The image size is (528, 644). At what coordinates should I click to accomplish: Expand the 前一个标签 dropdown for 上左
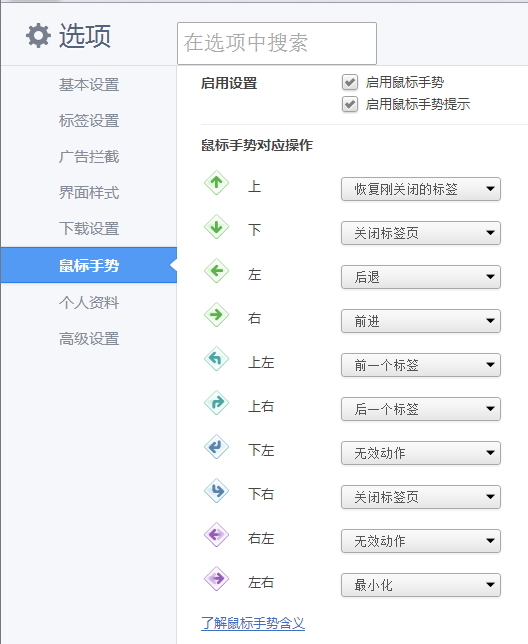tap(421, 365)
